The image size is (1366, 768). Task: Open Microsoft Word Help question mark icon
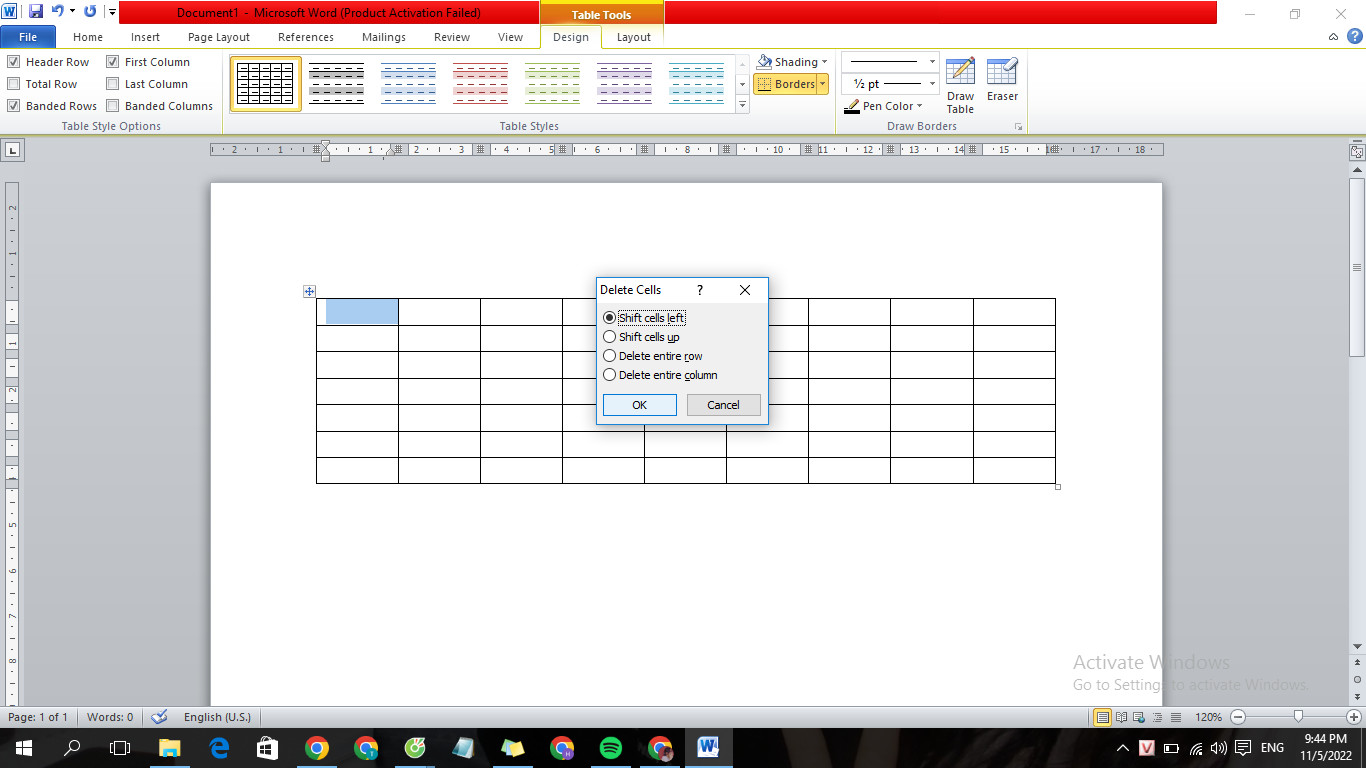coord(1355,37)
